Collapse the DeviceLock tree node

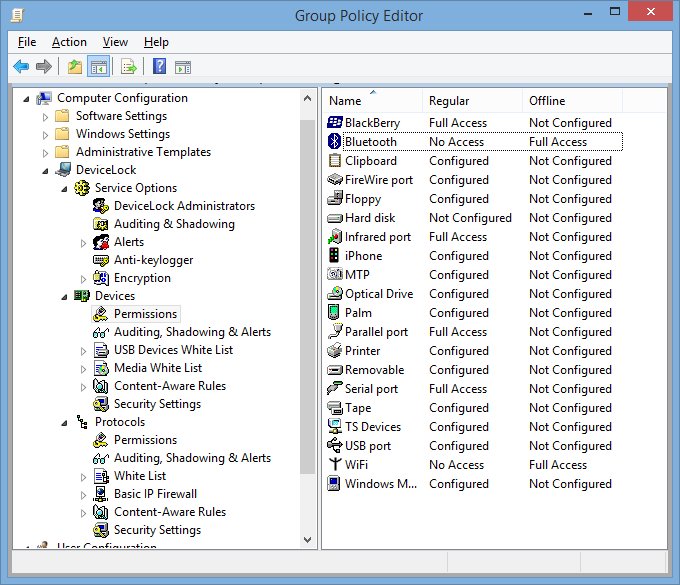click(x=45, y=171)
